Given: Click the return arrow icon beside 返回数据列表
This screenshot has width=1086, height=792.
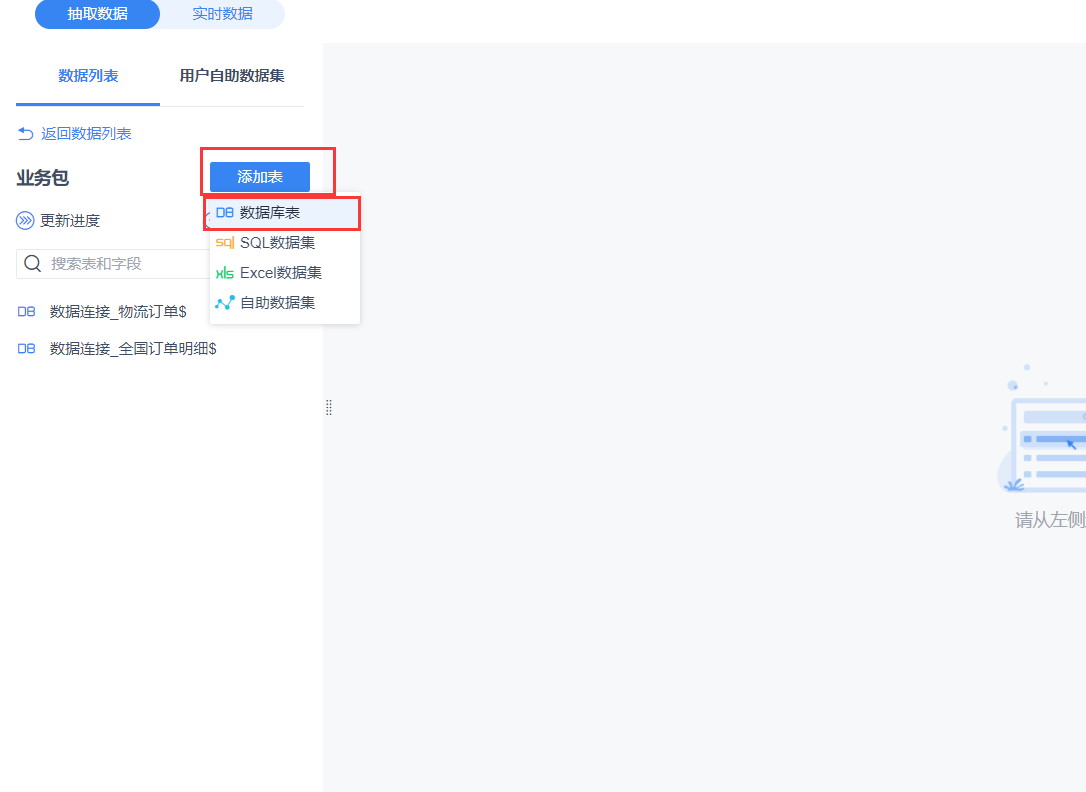Looking at the screenshot, I should (x=24, y=132).
